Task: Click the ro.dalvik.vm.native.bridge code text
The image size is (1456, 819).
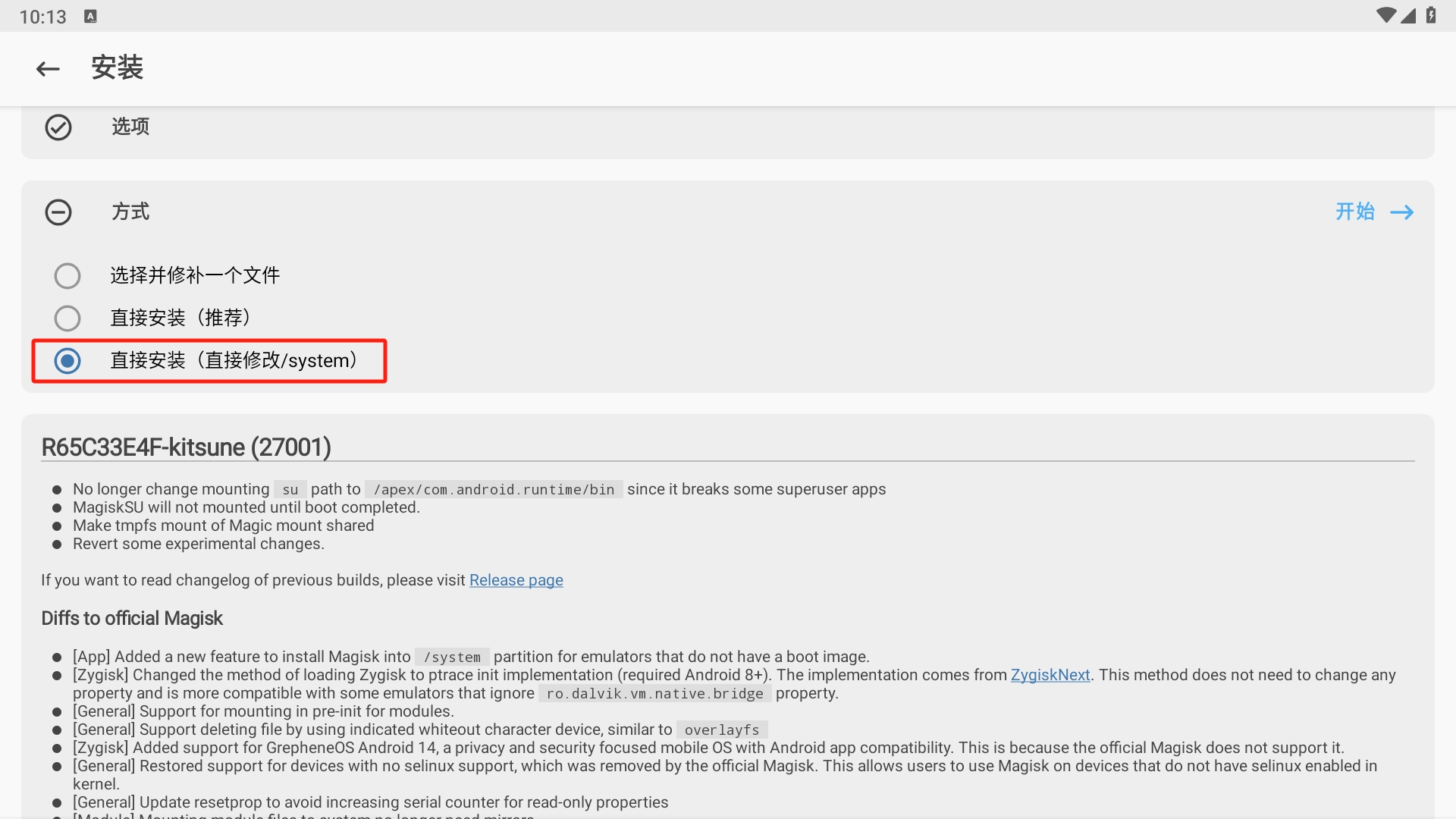Action: tap(654, 694)
